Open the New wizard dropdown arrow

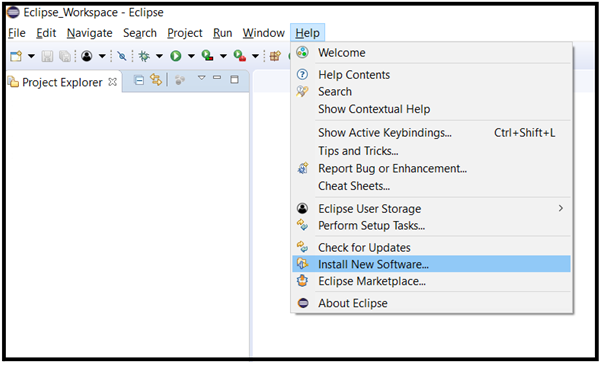point(31,56)
